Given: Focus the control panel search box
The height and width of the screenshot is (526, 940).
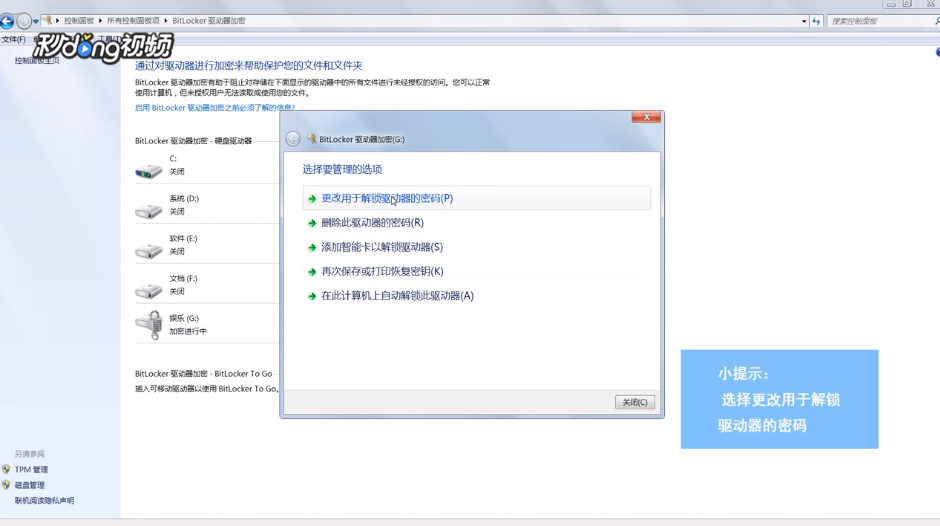Looking at the screenshot, I should [881, 21].
